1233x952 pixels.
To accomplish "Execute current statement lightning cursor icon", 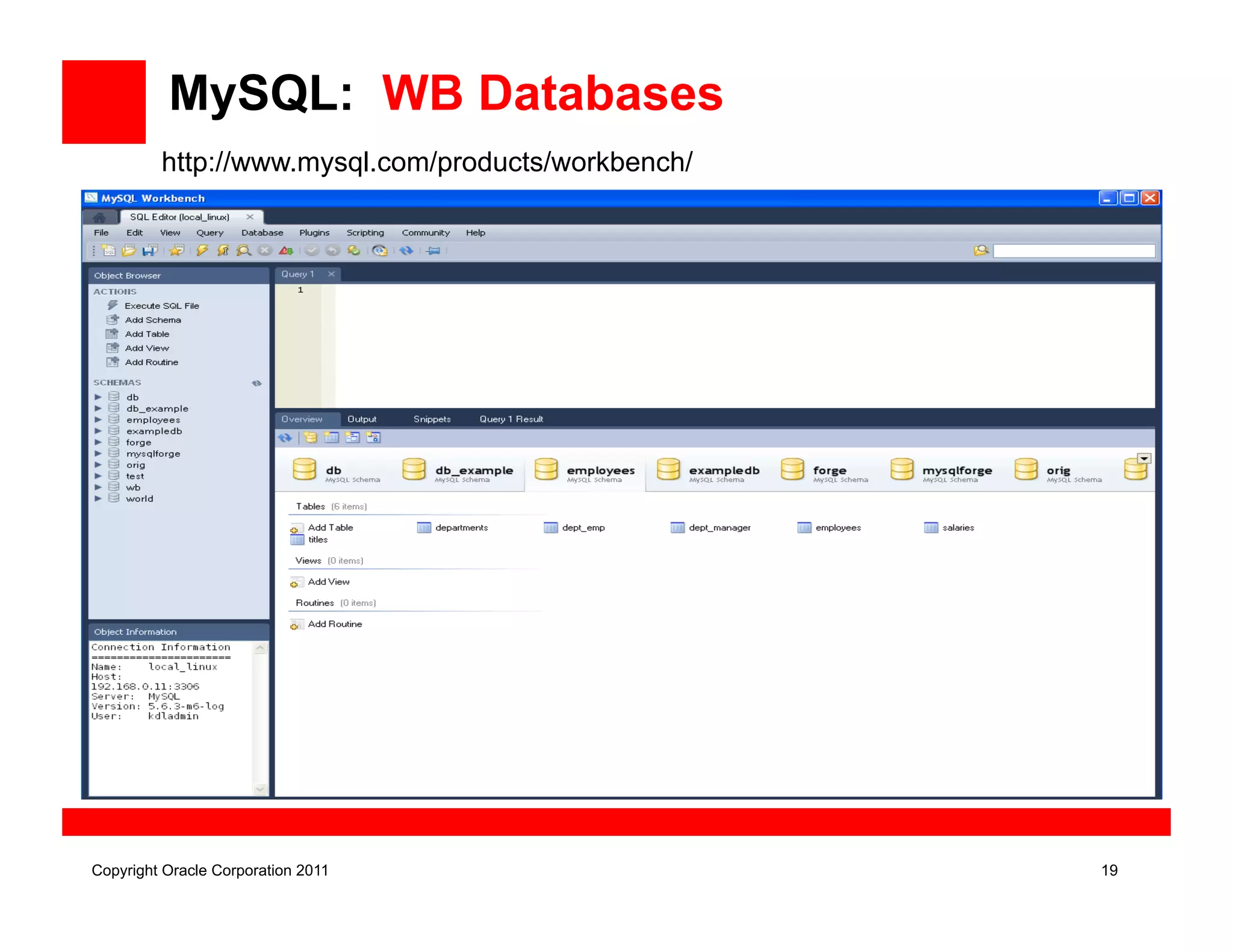I will (223, 250).
